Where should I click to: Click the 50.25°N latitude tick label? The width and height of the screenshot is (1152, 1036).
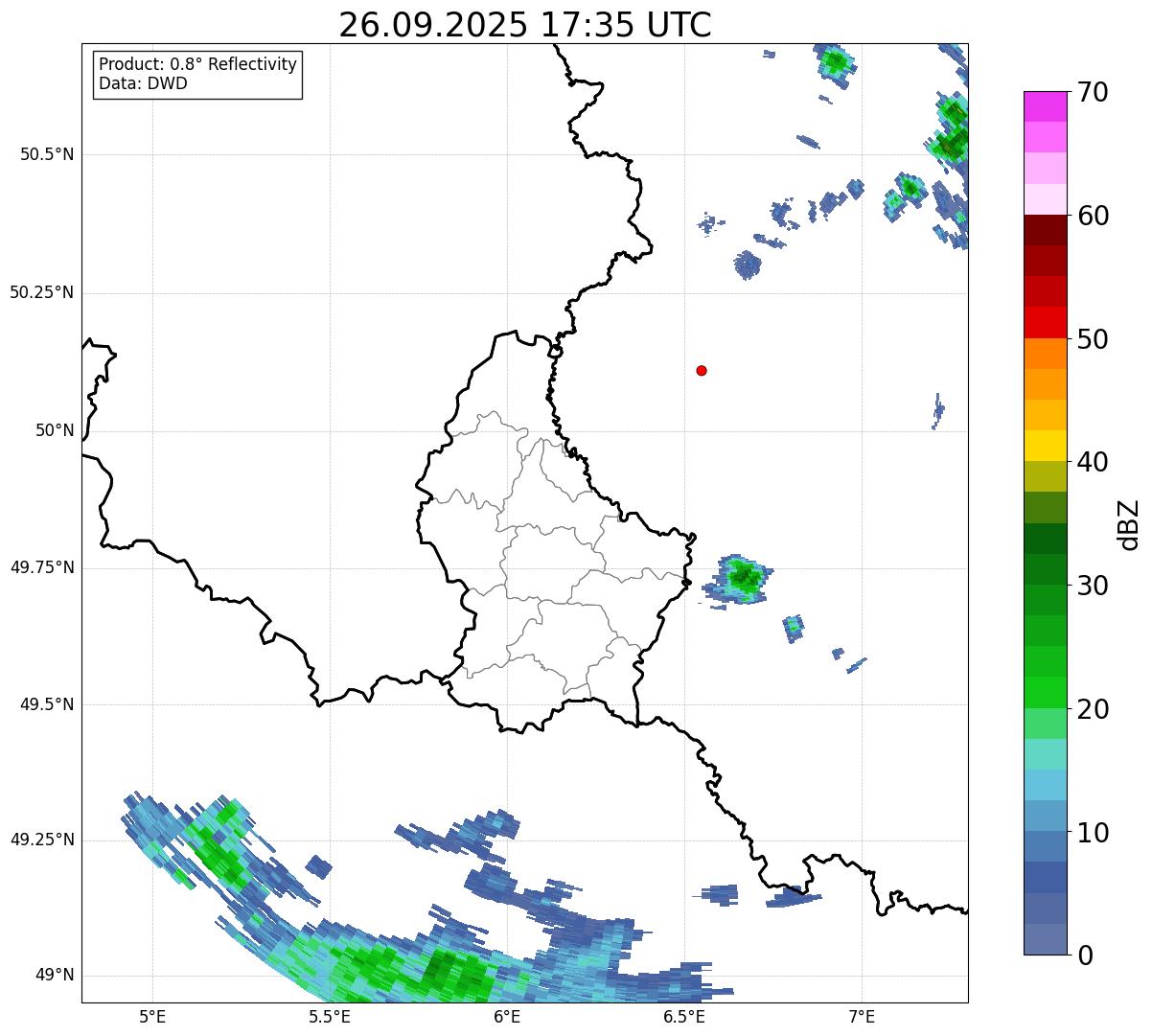[x=42, y=292]
